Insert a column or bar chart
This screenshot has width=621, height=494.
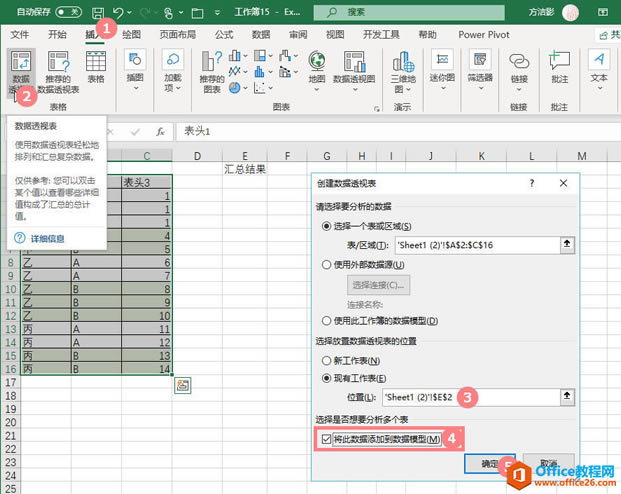pyautogui.click(x=234, y=56)
